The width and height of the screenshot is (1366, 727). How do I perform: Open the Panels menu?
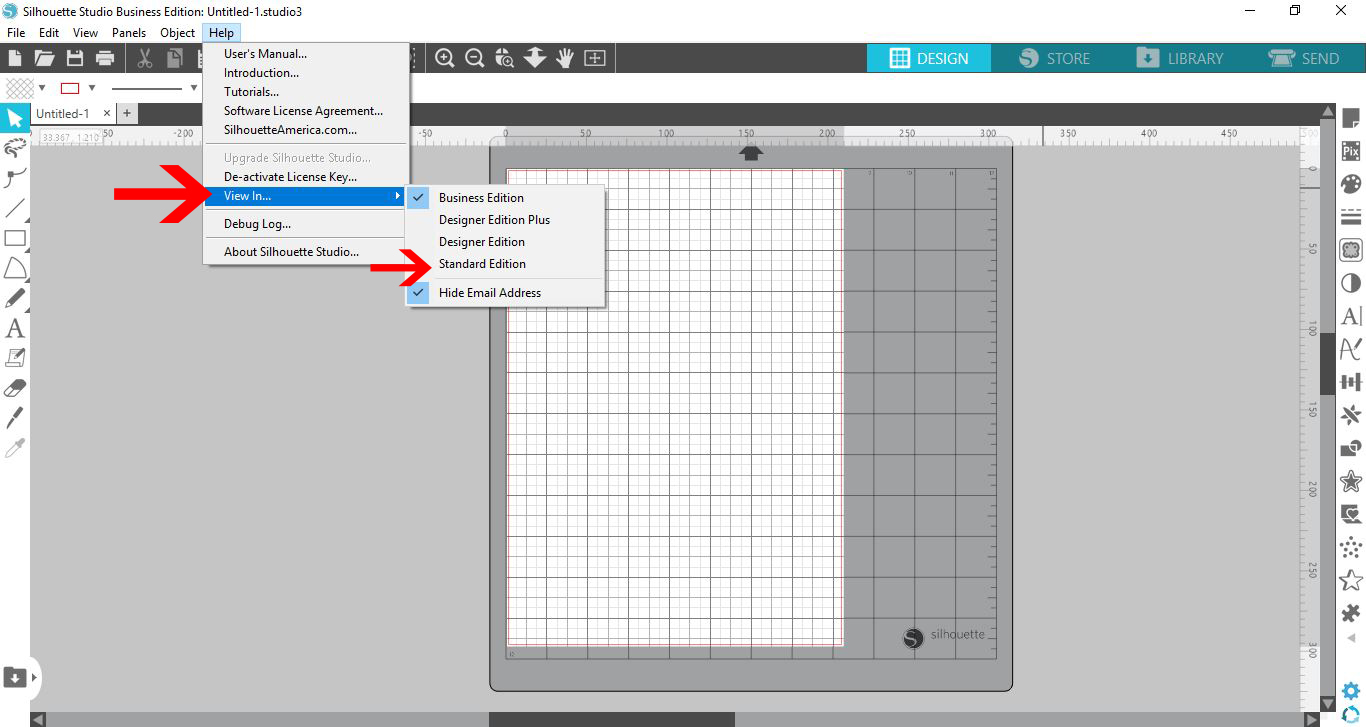[129, 33]
